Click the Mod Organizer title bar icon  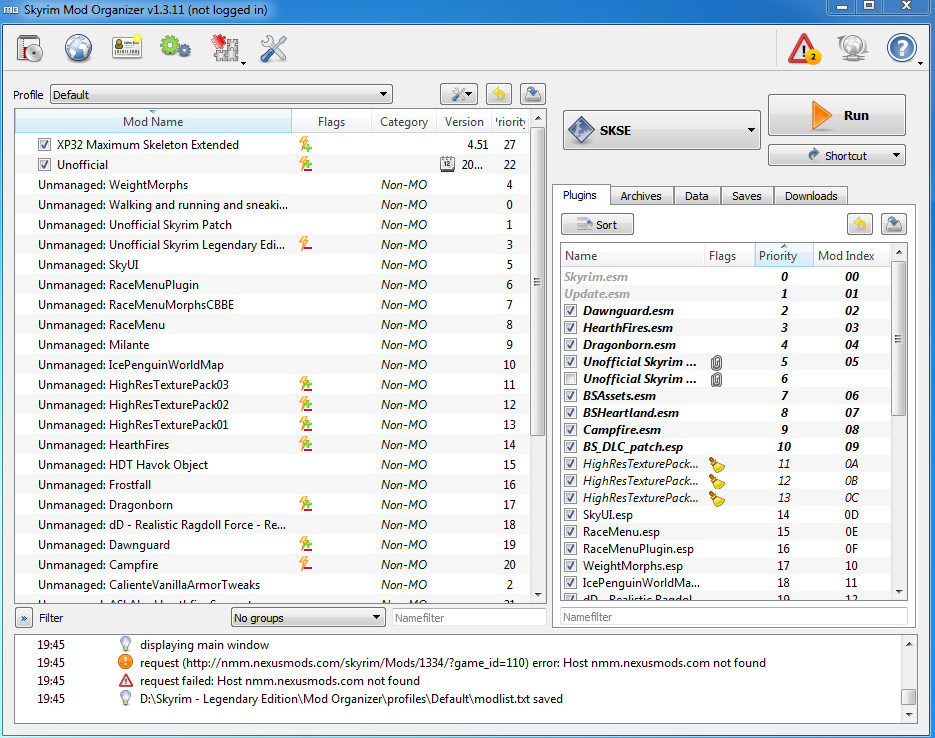click(x=11, y=10)
